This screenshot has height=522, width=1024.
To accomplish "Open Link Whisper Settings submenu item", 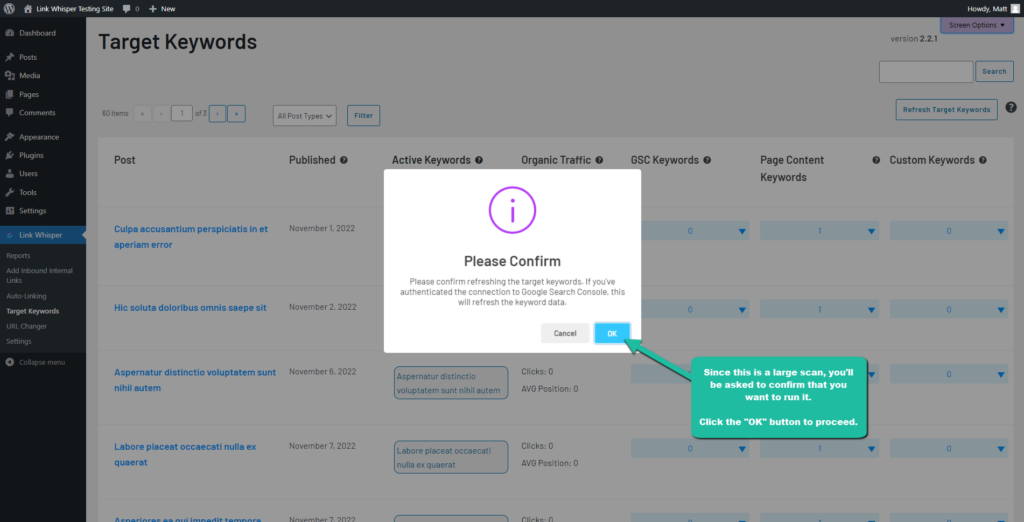I will click(19, 341).
